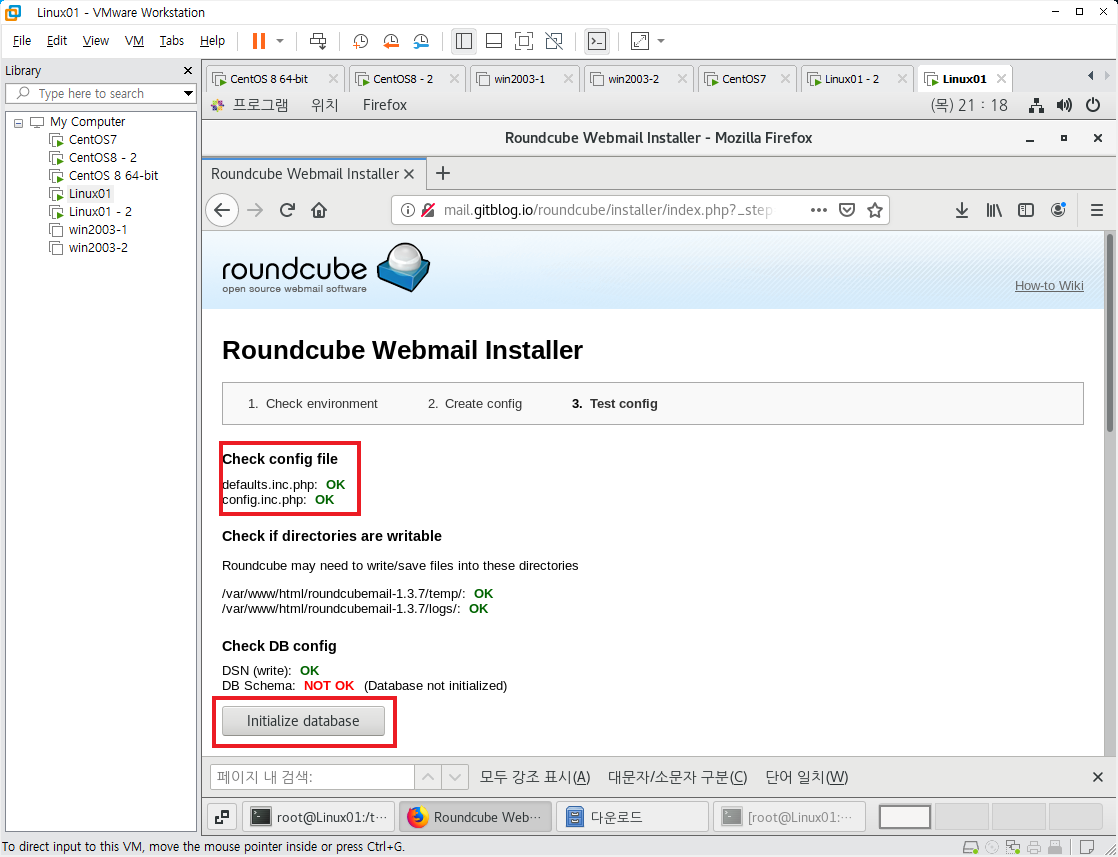This screenshot has height=857, width=1118.
Task: Open Firefox downloads panel
Action: click(x=962, y=210)
